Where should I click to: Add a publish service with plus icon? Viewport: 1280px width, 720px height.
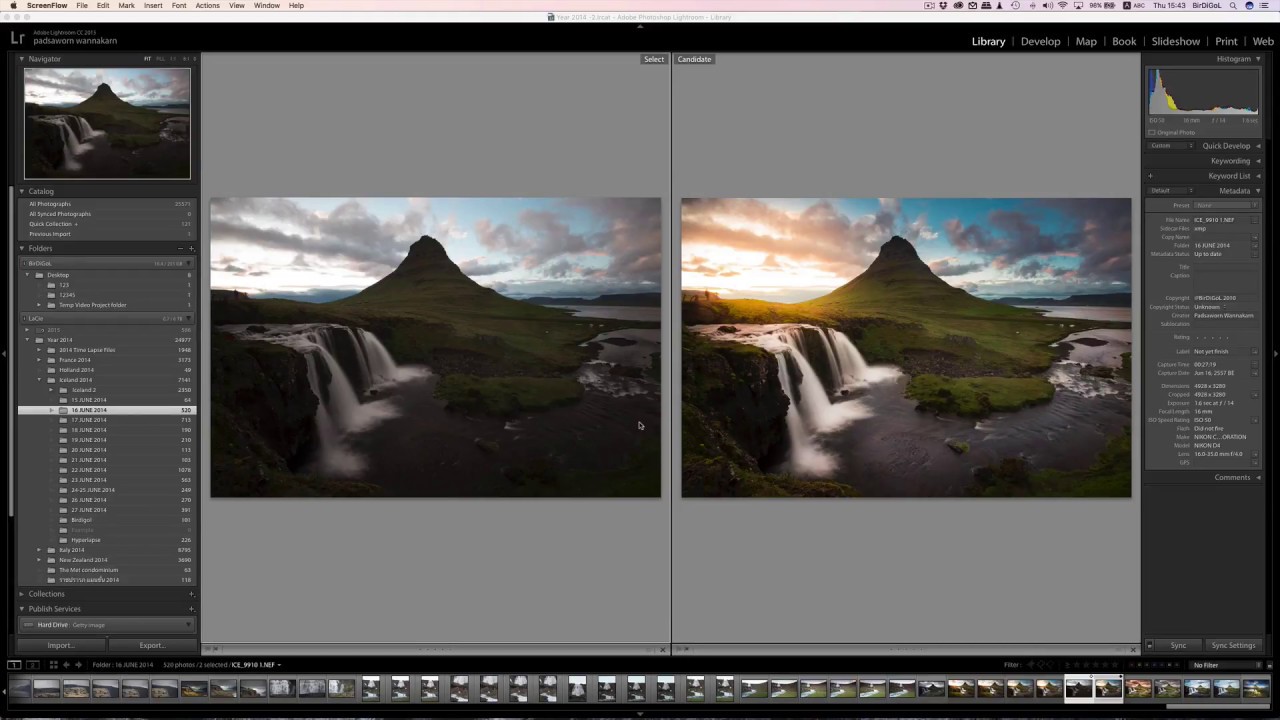pyautogui.click(x=191, y=609)
